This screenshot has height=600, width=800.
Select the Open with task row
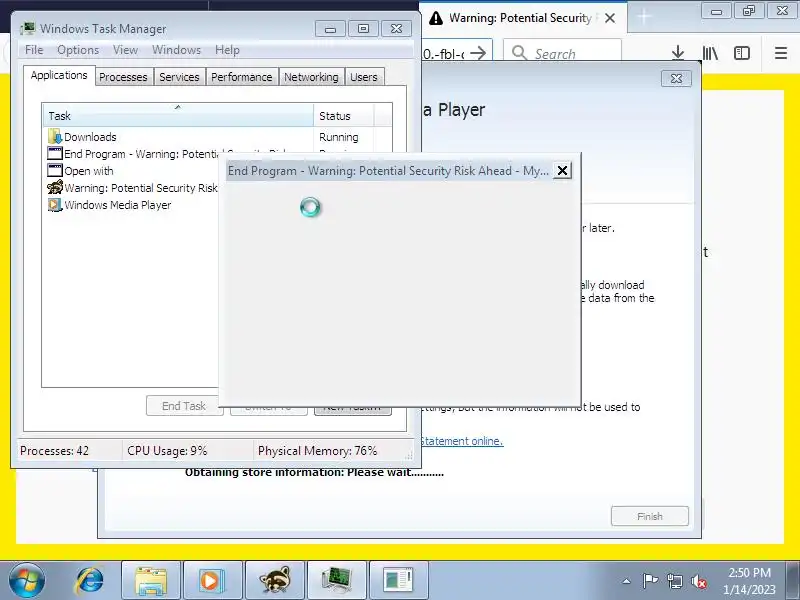click(132, 170)
